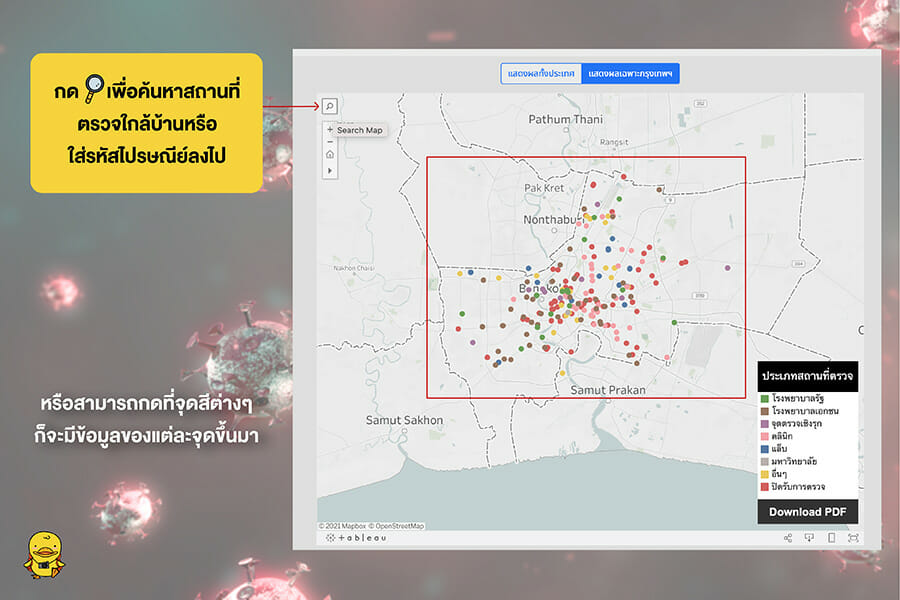Expand the map tools arrow flyout
900x600 pixels.
[330, 171]
